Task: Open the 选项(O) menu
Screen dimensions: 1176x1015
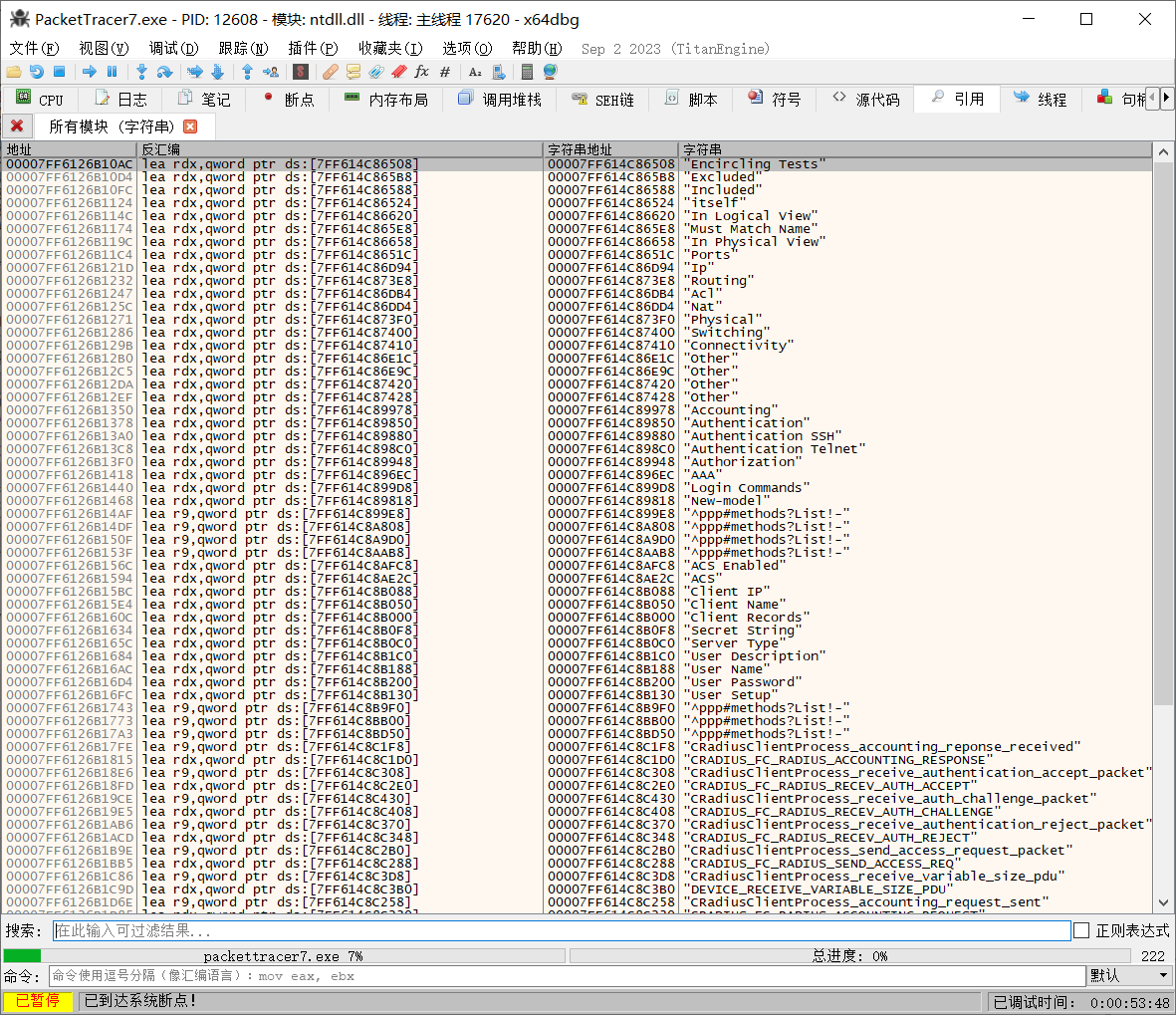Action: click(466, 49)
